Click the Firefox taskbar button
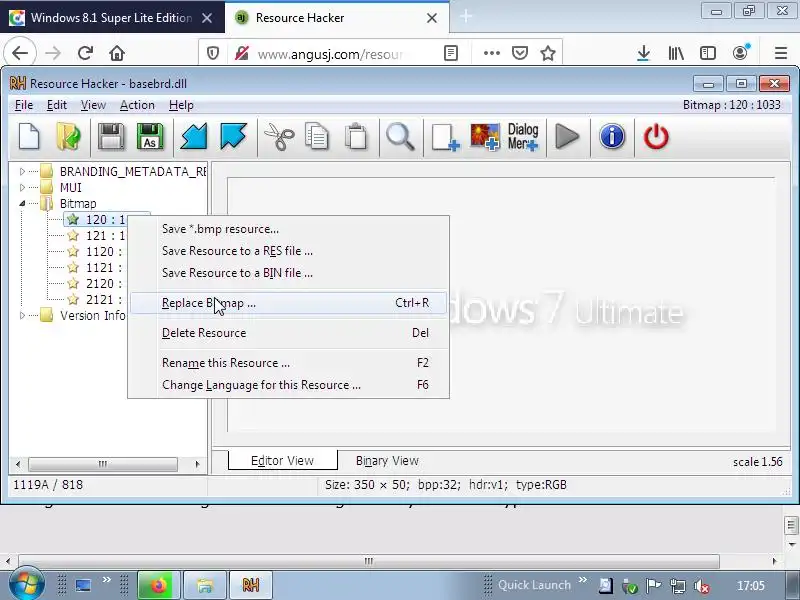 pos(159,585)
